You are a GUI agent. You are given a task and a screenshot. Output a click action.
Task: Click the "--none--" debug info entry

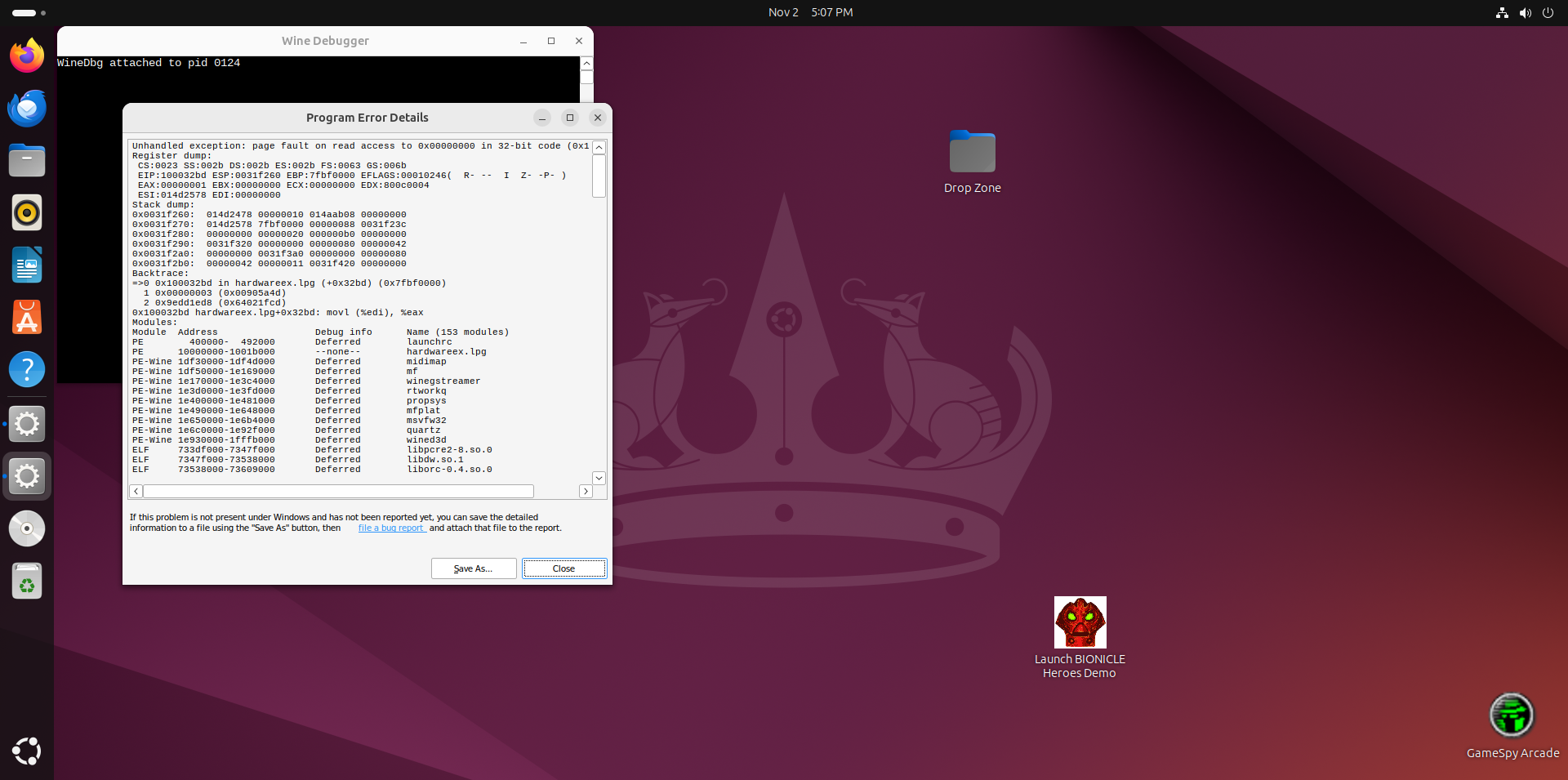pyautogui.click(x=337, y=352)
